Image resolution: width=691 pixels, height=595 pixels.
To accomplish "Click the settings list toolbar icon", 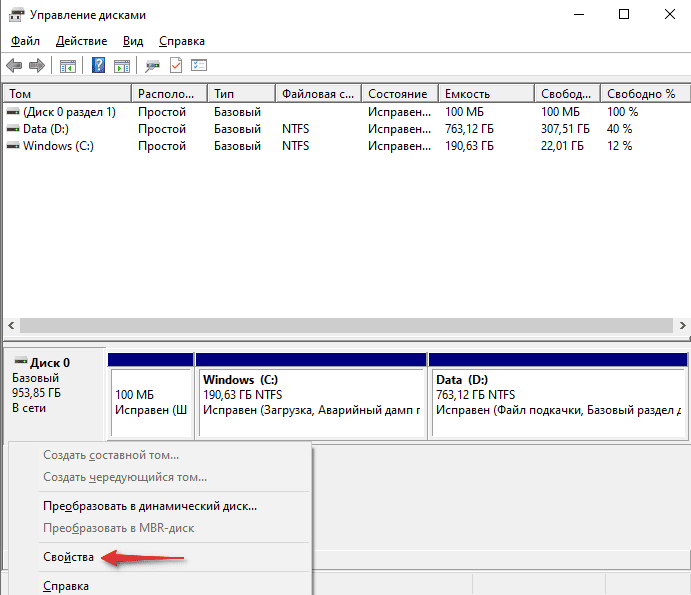I will click(199, 66).
